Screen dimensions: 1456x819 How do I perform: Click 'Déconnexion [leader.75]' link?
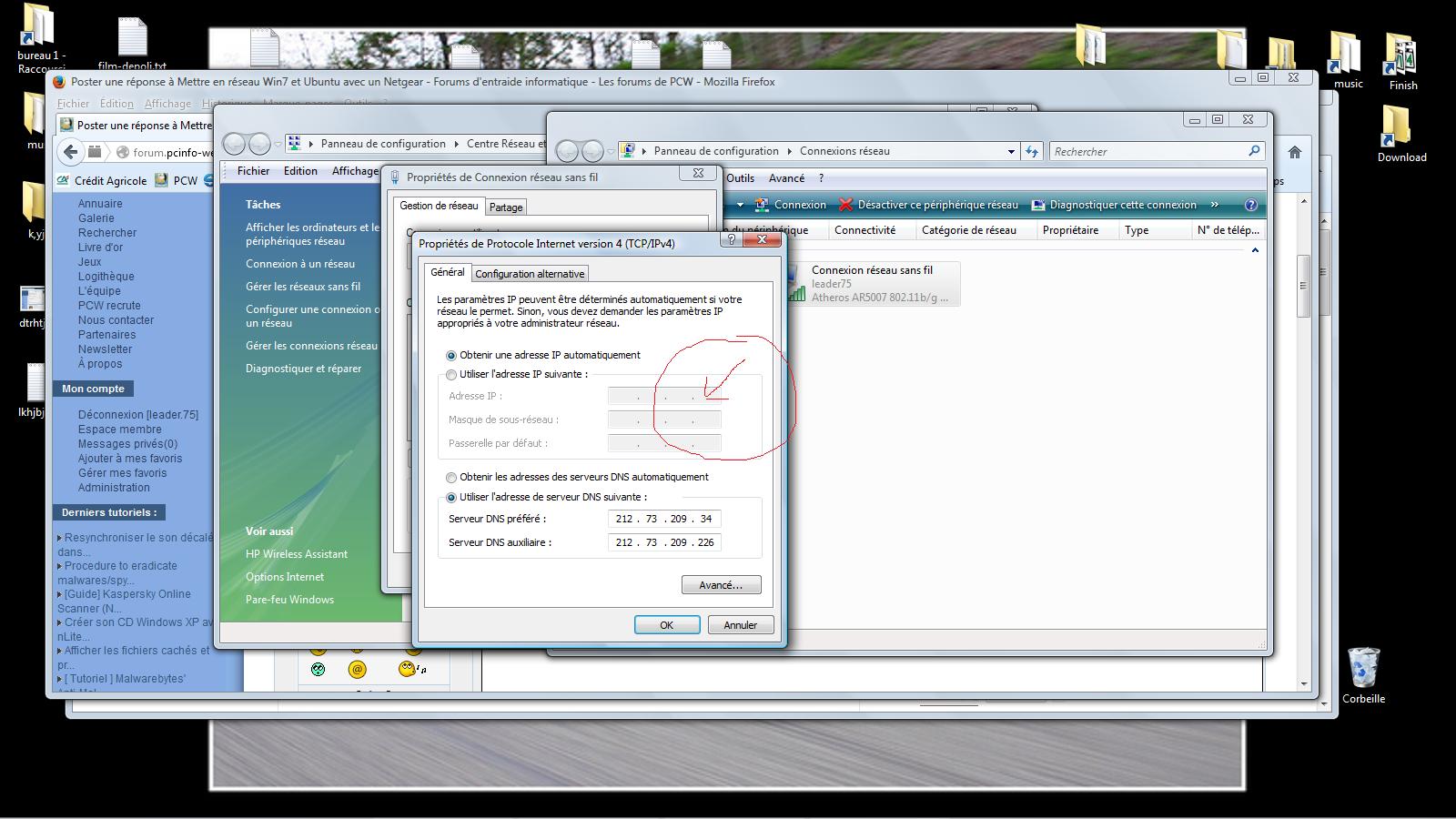[138, 415]
